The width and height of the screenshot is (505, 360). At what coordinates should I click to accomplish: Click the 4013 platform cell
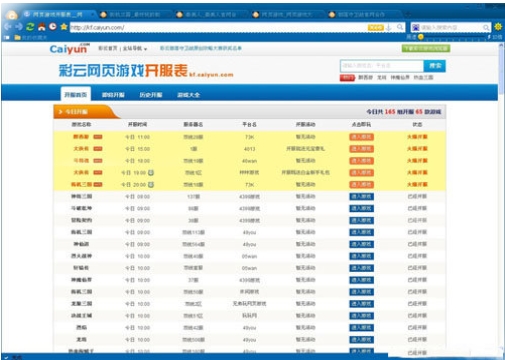pyautogui.click(x=249, y=149)
